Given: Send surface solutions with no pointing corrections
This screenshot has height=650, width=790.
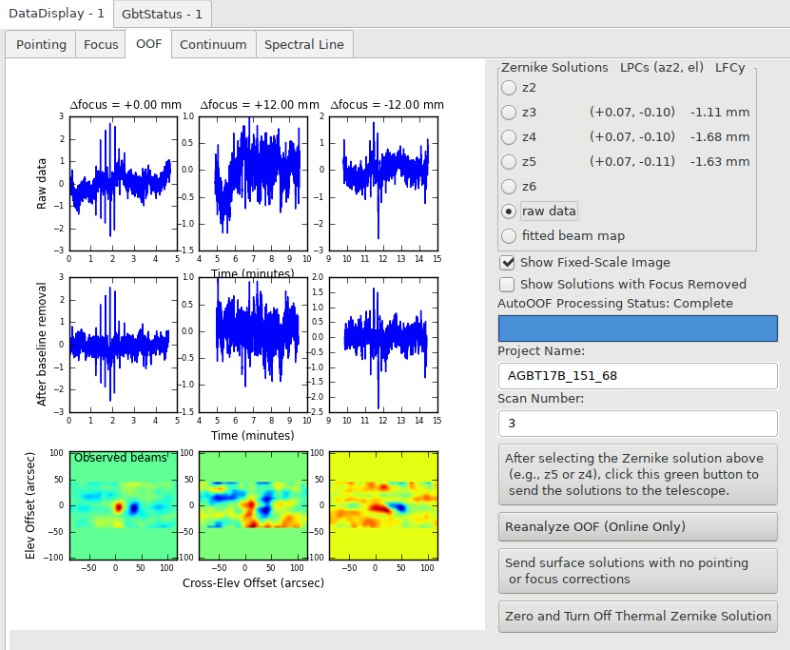Looking at the screenshot, I should (637, 571).
